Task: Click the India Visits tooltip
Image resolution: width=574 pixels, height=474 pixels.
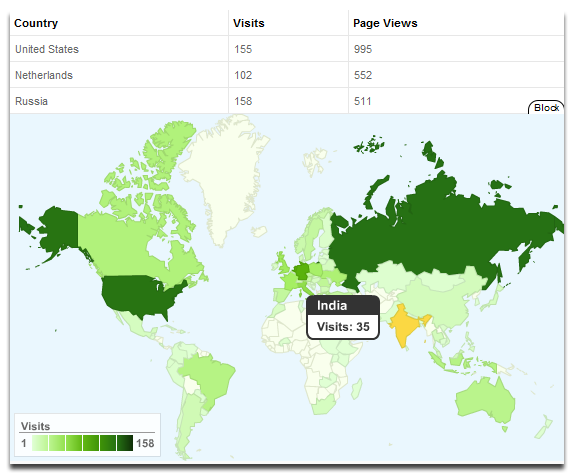Action: coord(343,317)
